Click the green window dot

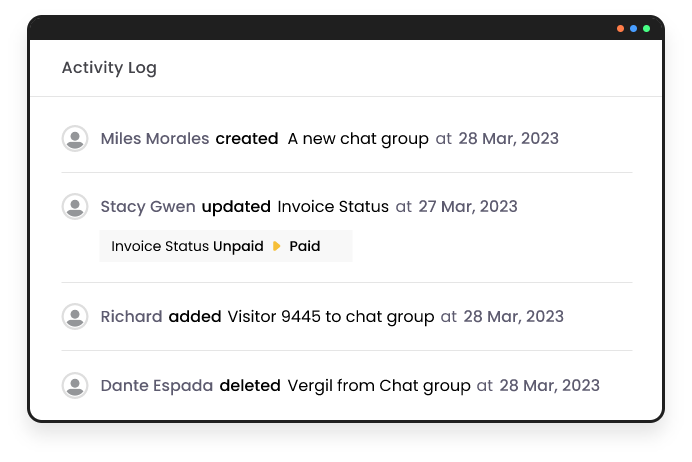pyautogui.click(x=647, y=28)
